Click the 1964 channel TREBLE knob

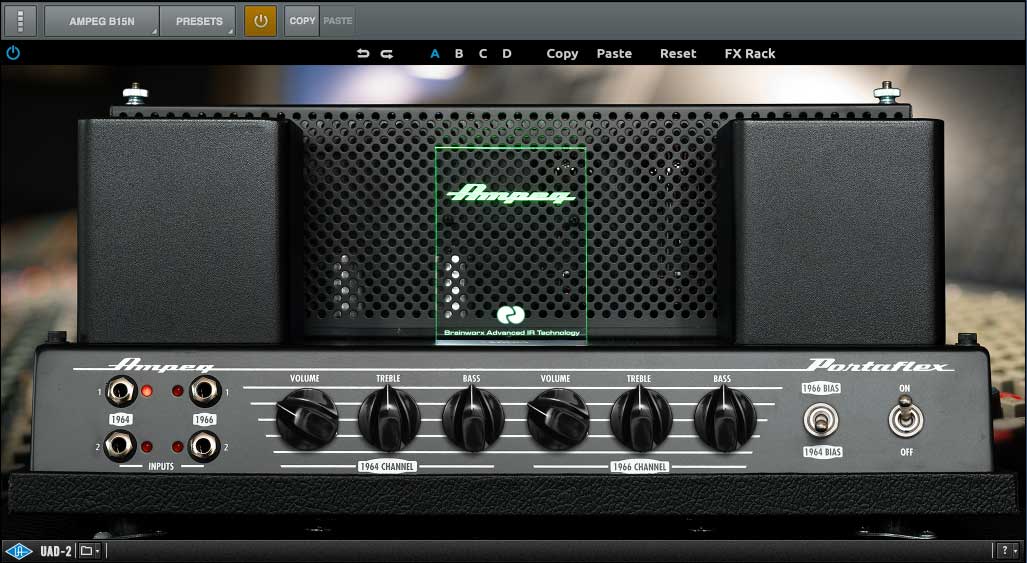pos(389,418)
